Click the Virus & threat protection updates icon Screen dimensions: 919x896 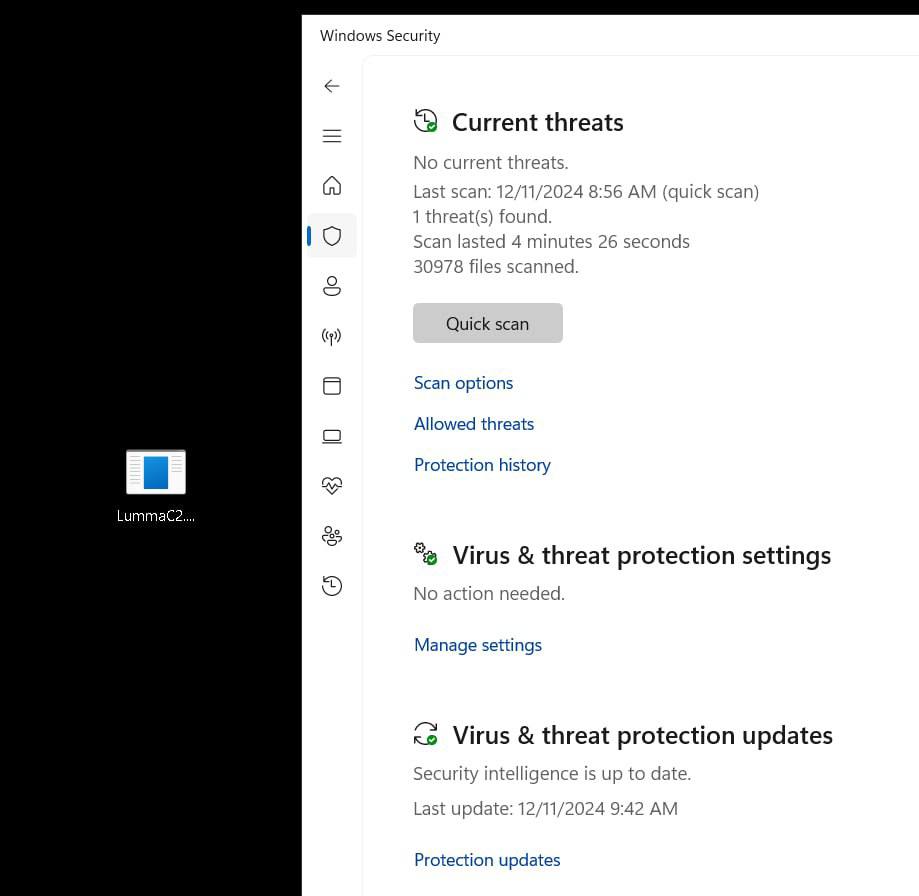[426, 734]
